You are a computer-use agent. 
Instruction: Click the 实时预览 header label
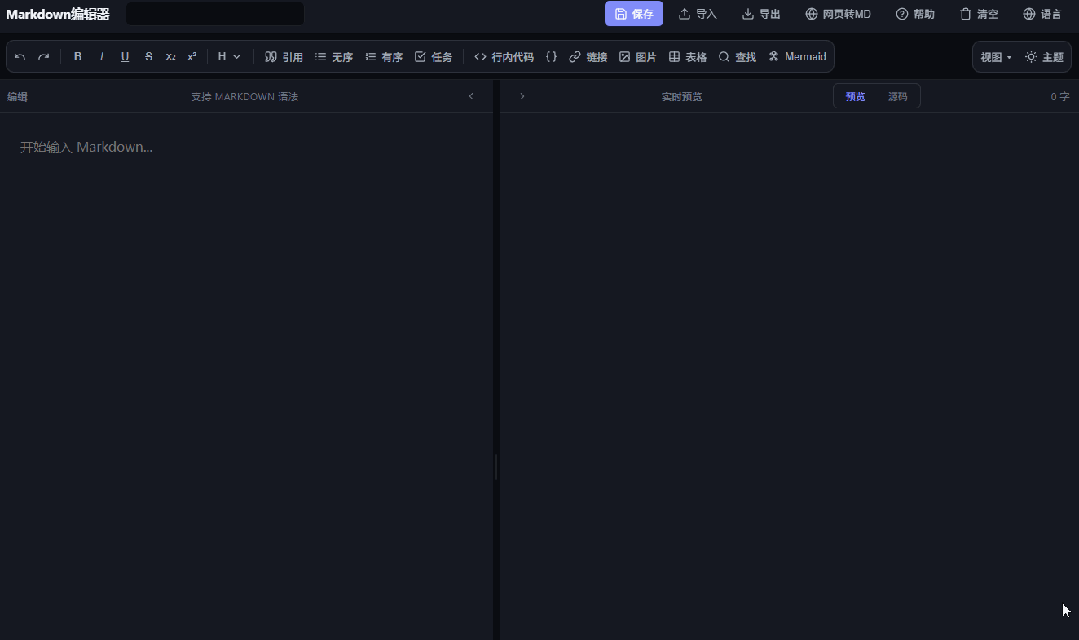tap(682, 96)
